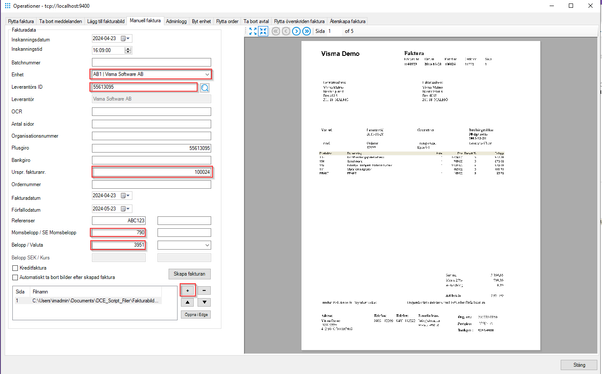Open the Valuta currency dropdown

tap(207, 245)
